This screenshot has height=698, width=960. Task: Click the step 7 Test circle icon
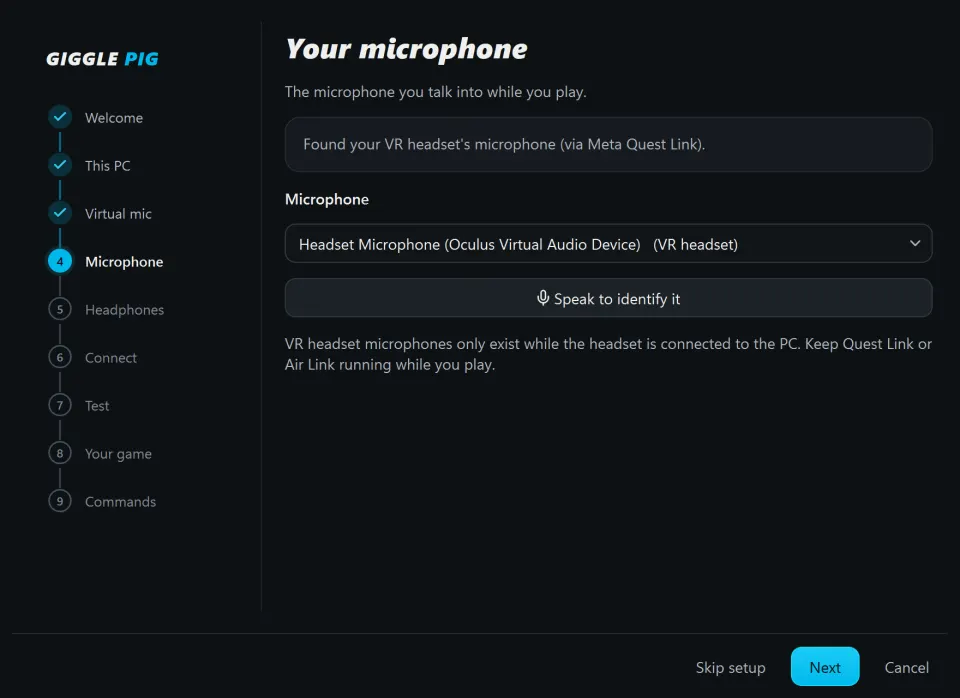(59, 405)
